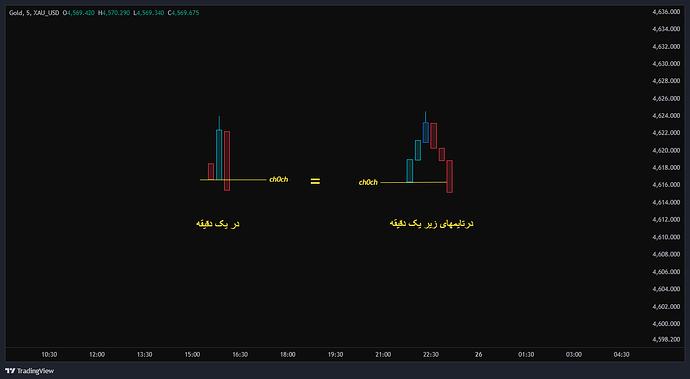
Task: Click time axis label 16:30
Action: 240,354
